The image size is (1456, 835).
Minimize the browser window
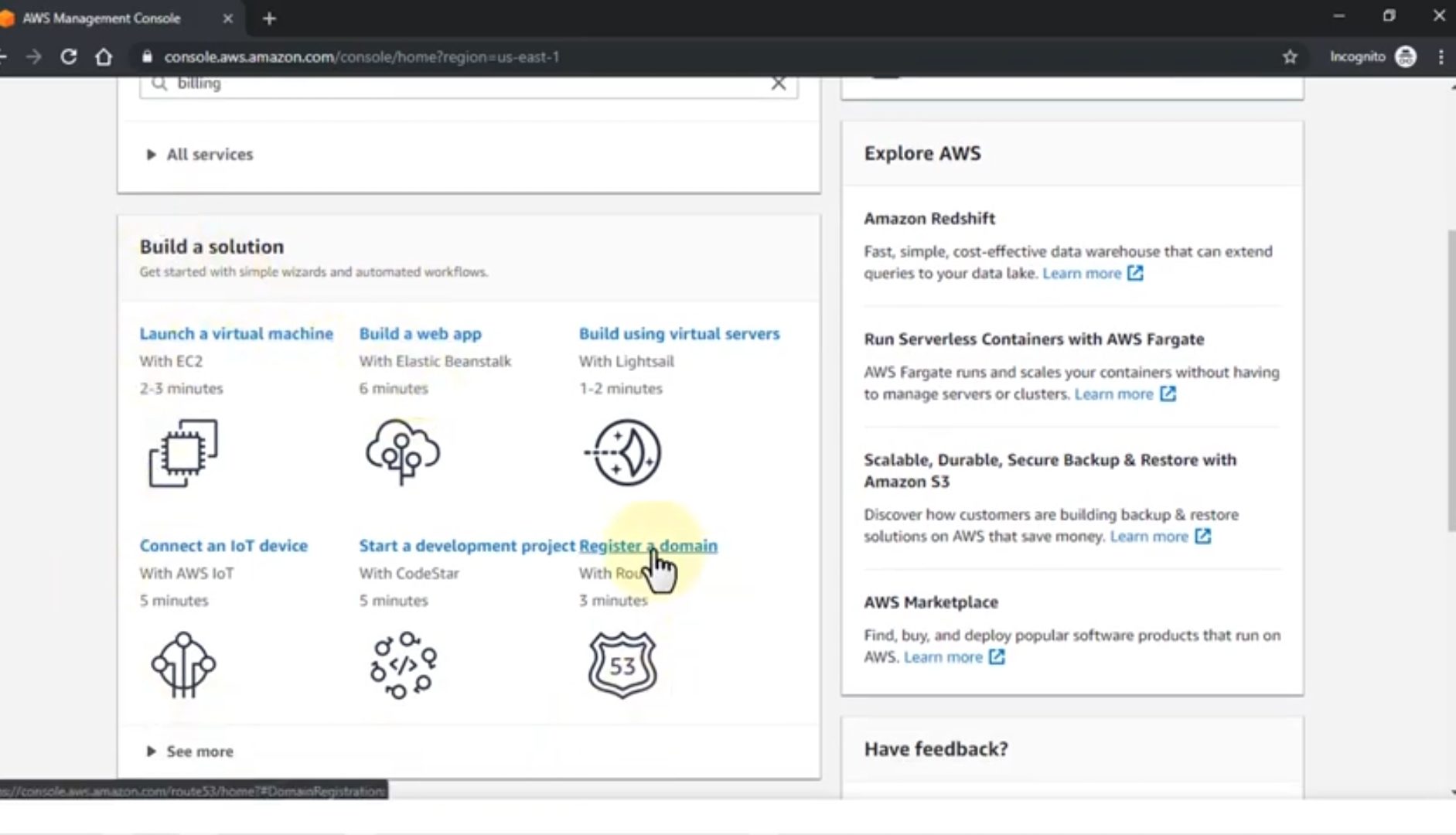tap(1339, 16)
